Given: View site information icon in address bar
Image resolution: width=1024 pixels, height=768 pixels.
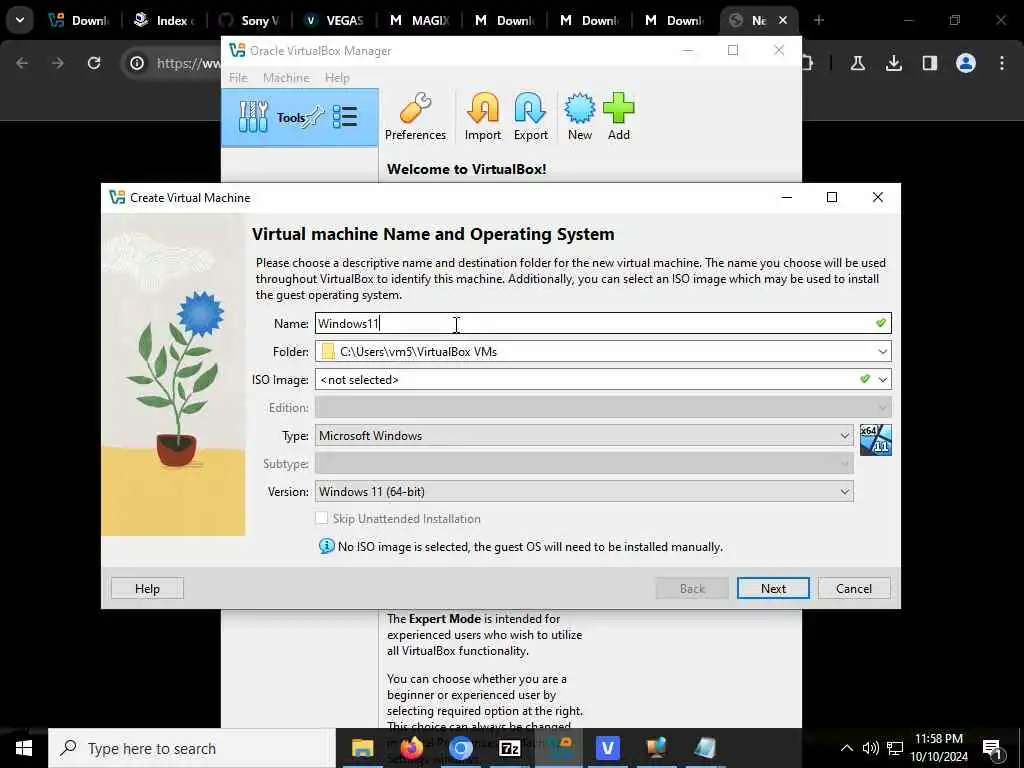Looking at the screenshot, I should click(136, 63).
